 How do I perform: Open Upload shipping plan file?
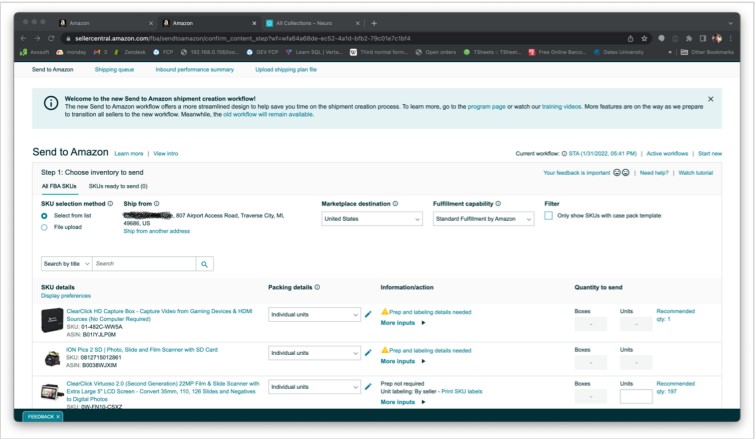(286, 69)
